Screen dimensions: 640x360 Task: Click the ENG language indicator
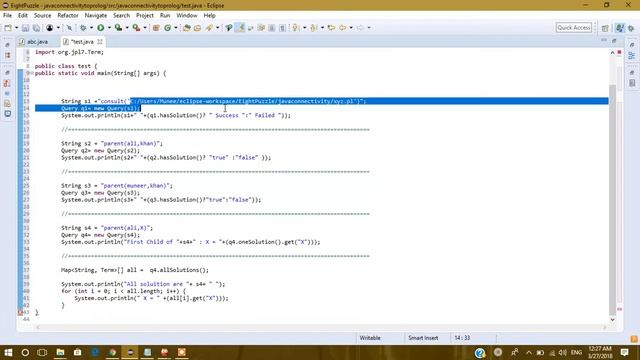click(x=576, y=352)
